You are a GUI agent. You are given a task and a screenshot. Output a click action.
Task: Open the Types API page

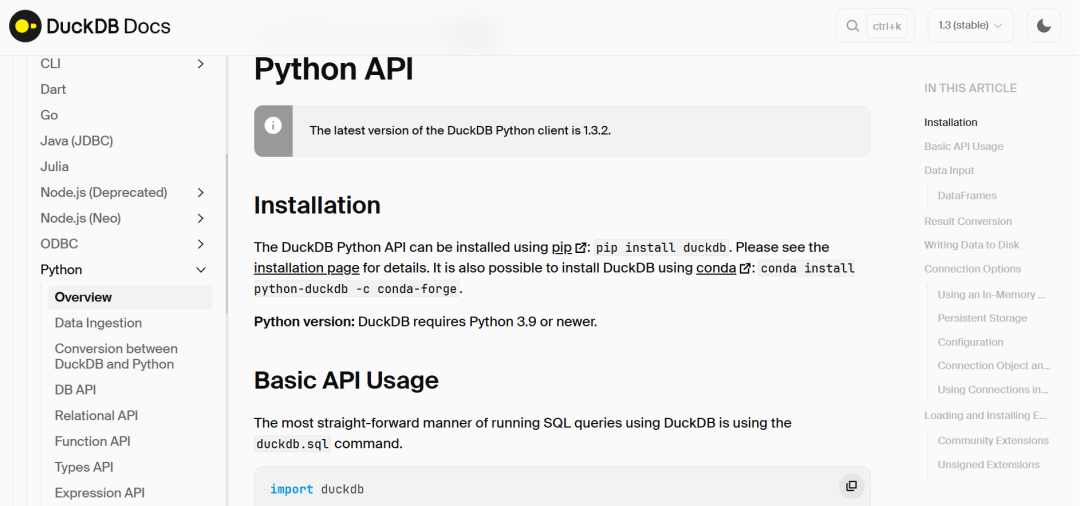tap(84, 467)
